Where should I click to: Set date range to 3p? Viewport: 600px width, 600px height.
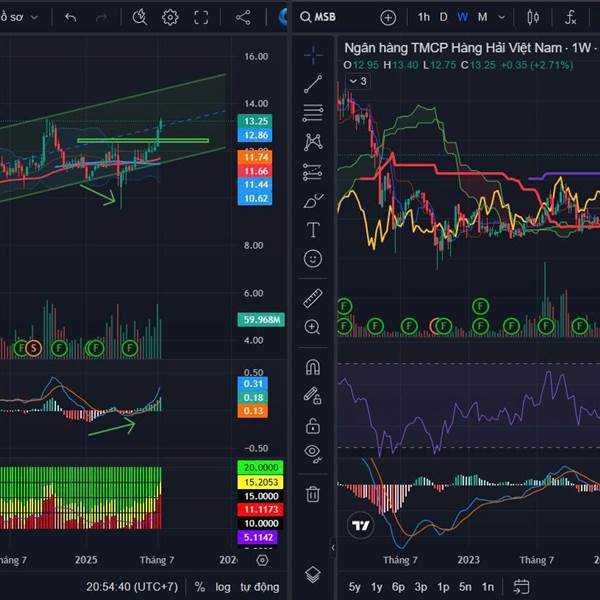(421, 587)
